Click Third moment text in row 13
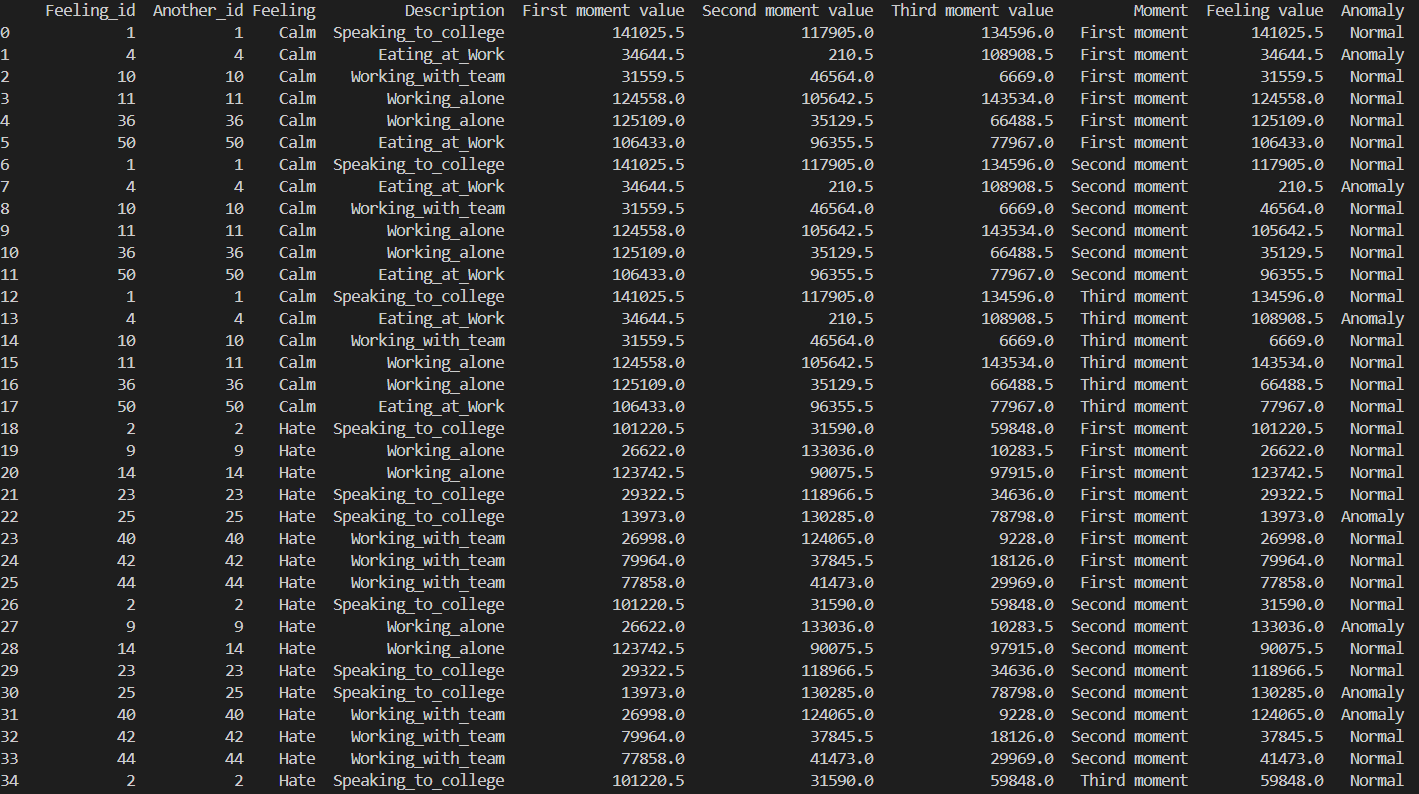The height and width of the screenshot is (794, 1419). click(x=1133, y=319)
